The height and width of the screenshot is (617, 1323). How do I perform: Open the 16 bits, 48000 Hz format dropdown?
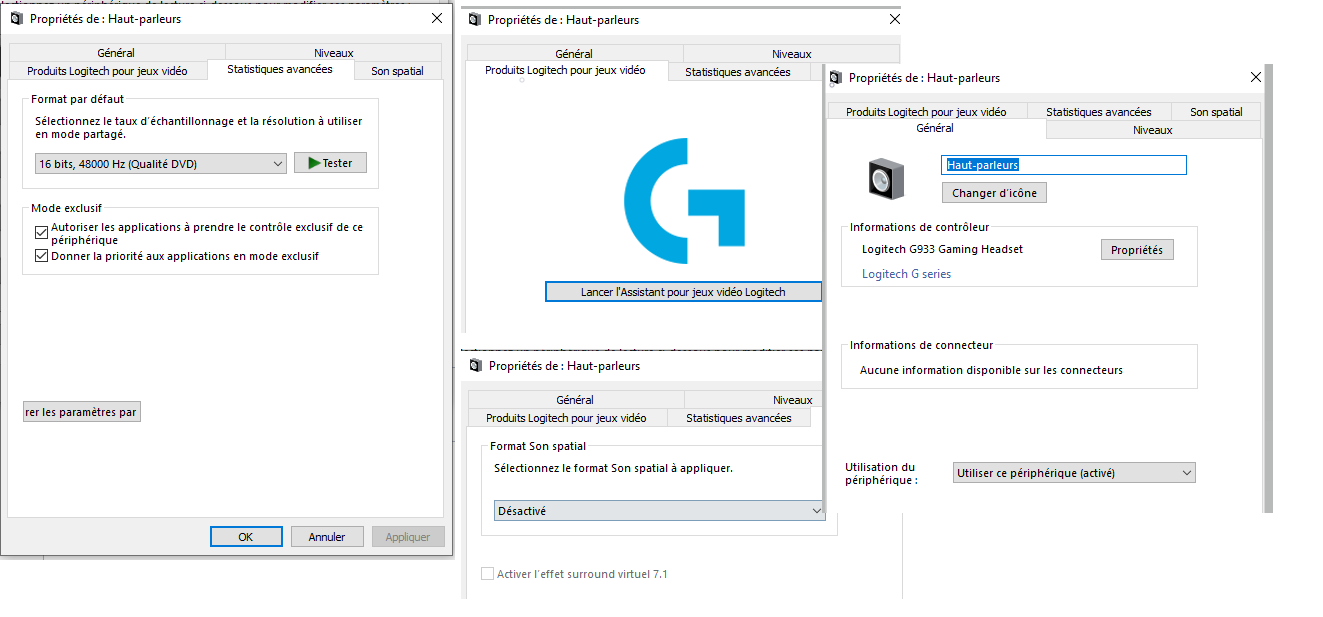click(x=160, y=164)
